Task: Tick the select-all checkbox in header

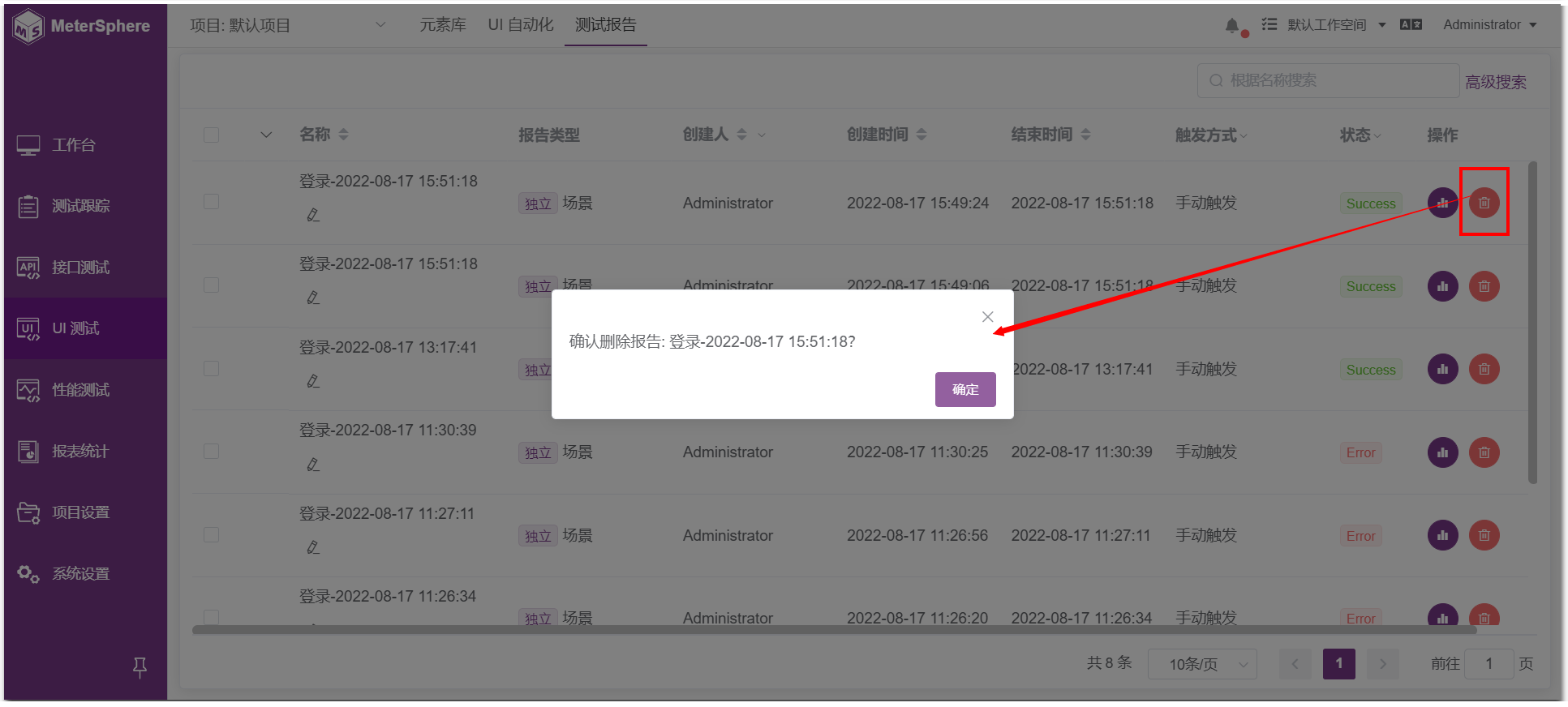Action: [211, 135]
